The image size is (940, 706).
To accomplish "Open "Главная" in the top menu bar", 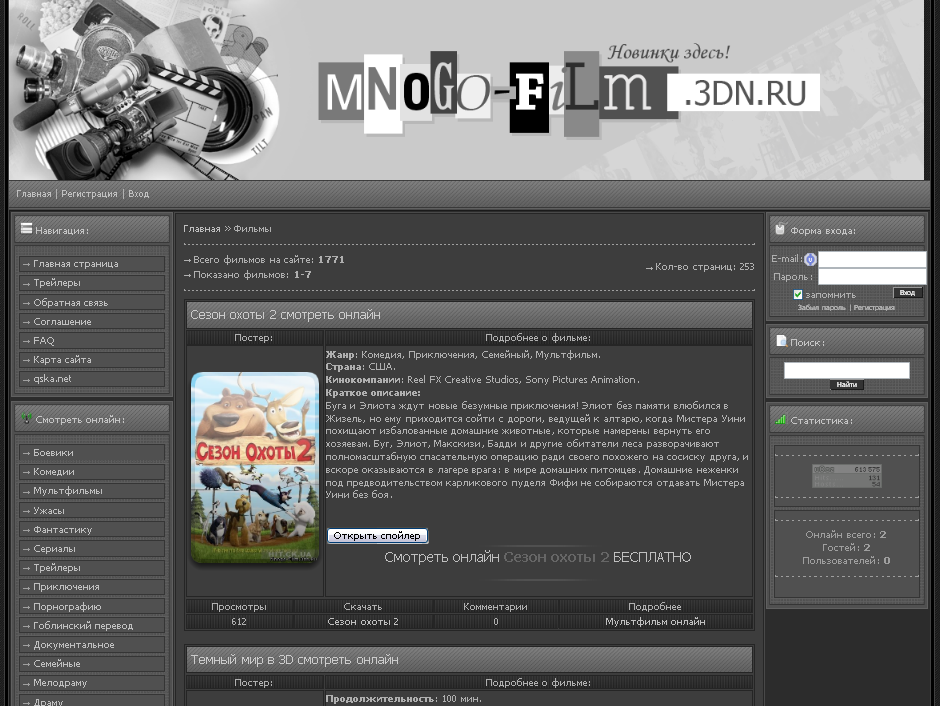I will [x=34, y=194].
